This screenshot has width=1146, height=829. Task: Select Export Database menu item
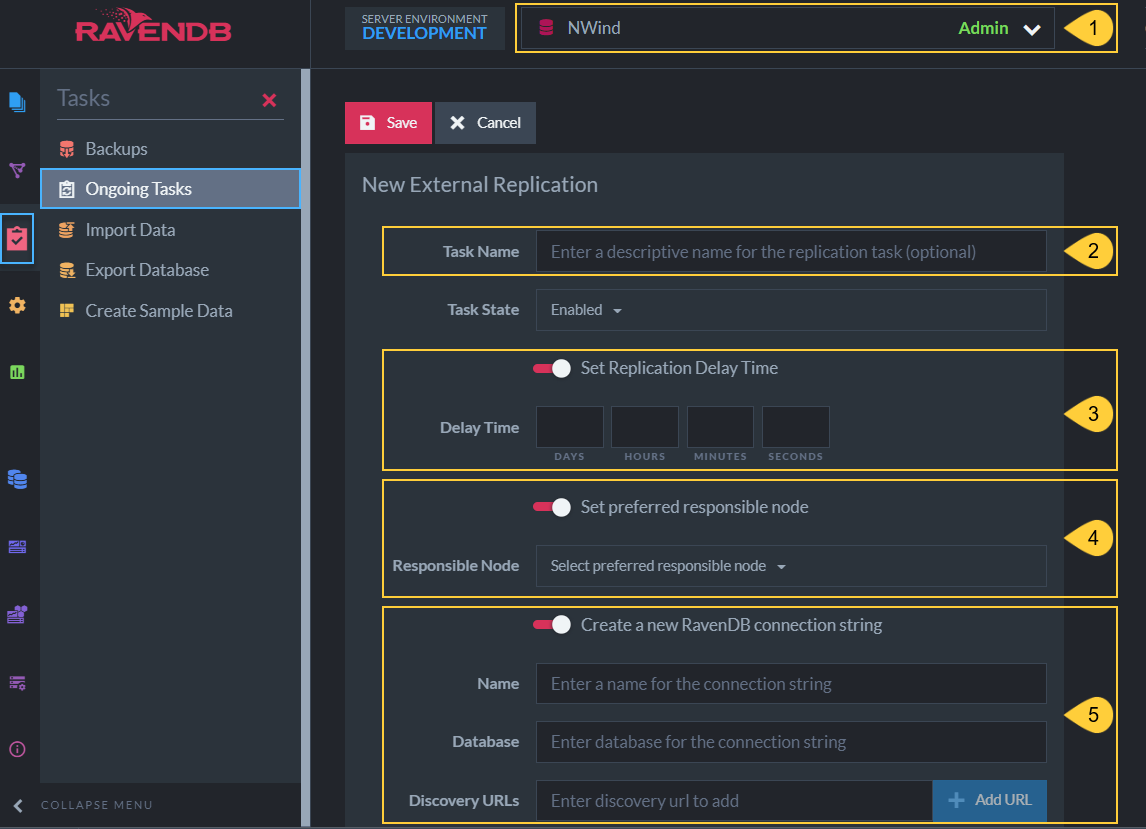170,270
